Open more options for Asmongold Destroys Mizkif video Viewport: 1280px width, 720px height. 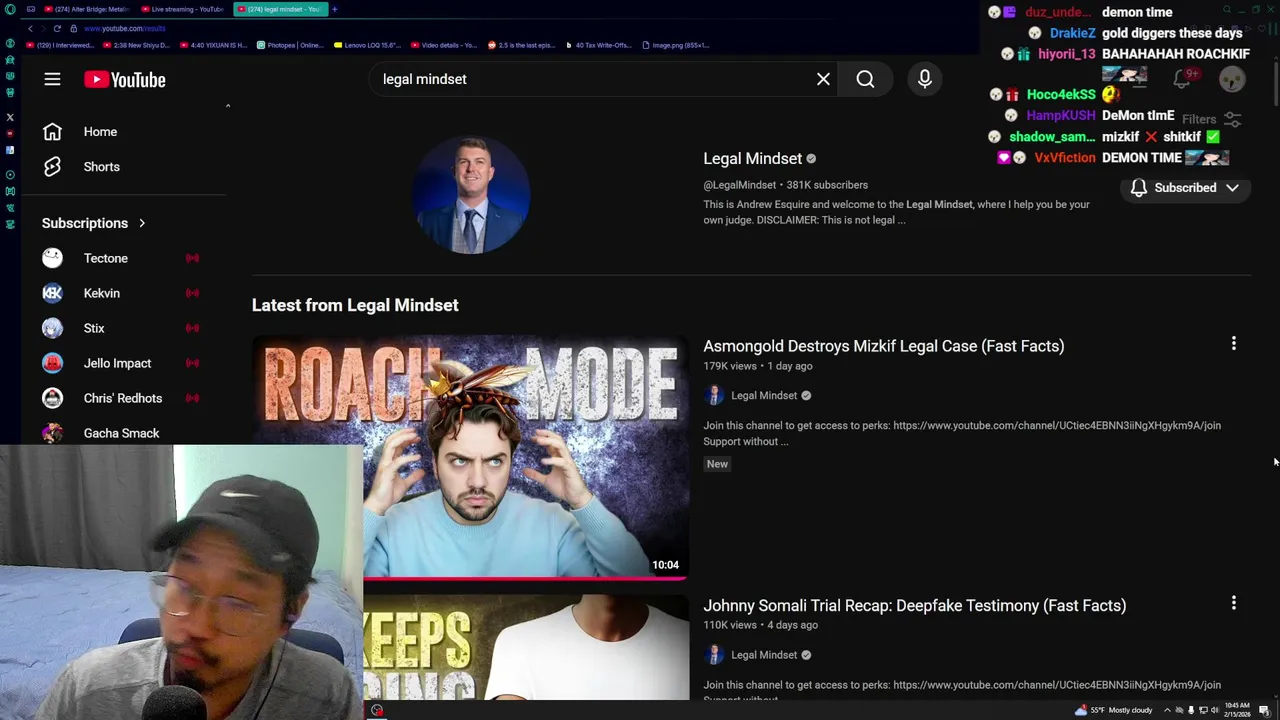pyautogui.click(x=1233, y=344)
